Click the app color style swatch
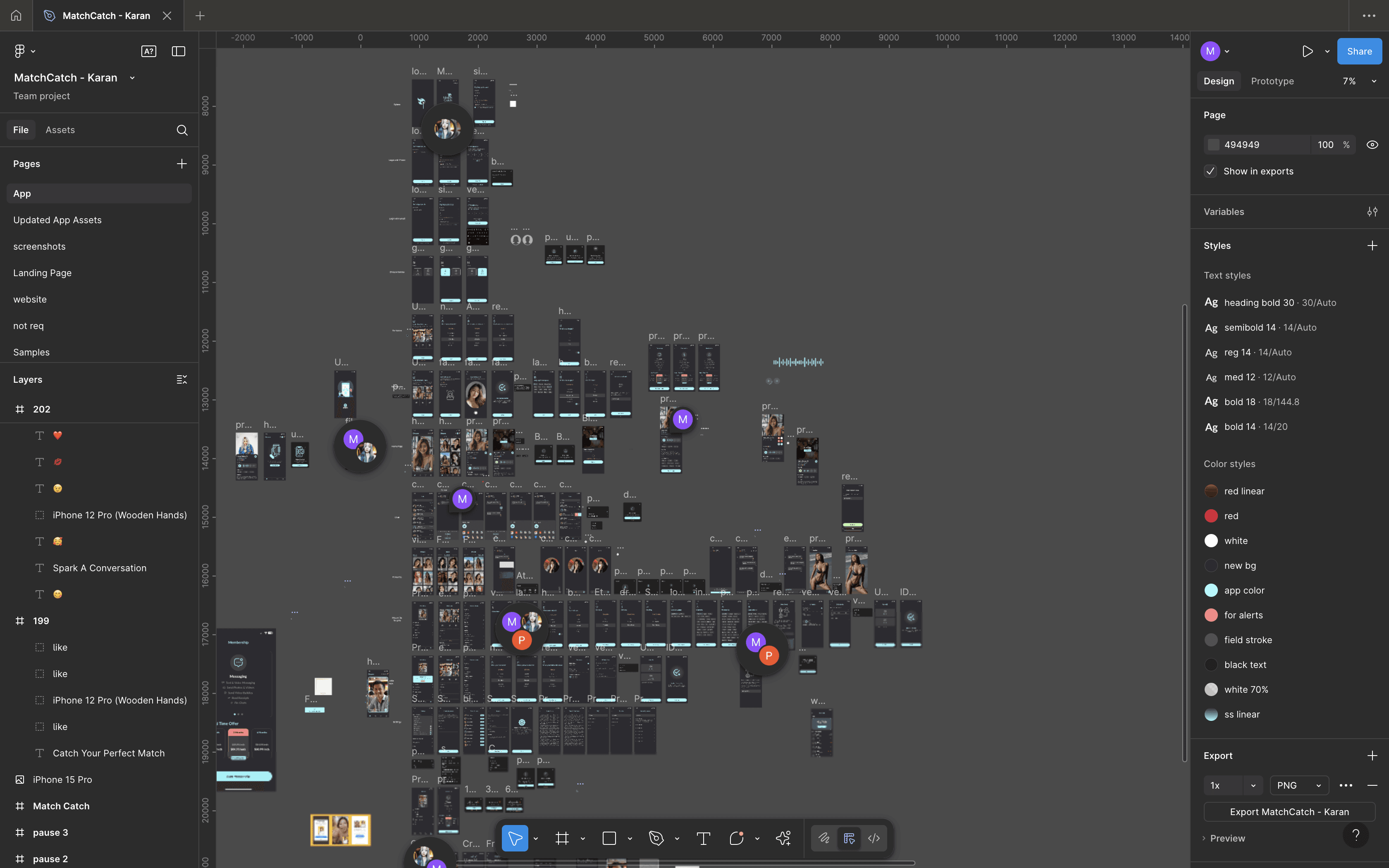The width and height of the screenshot is (1389, 868). point(1211,590)
